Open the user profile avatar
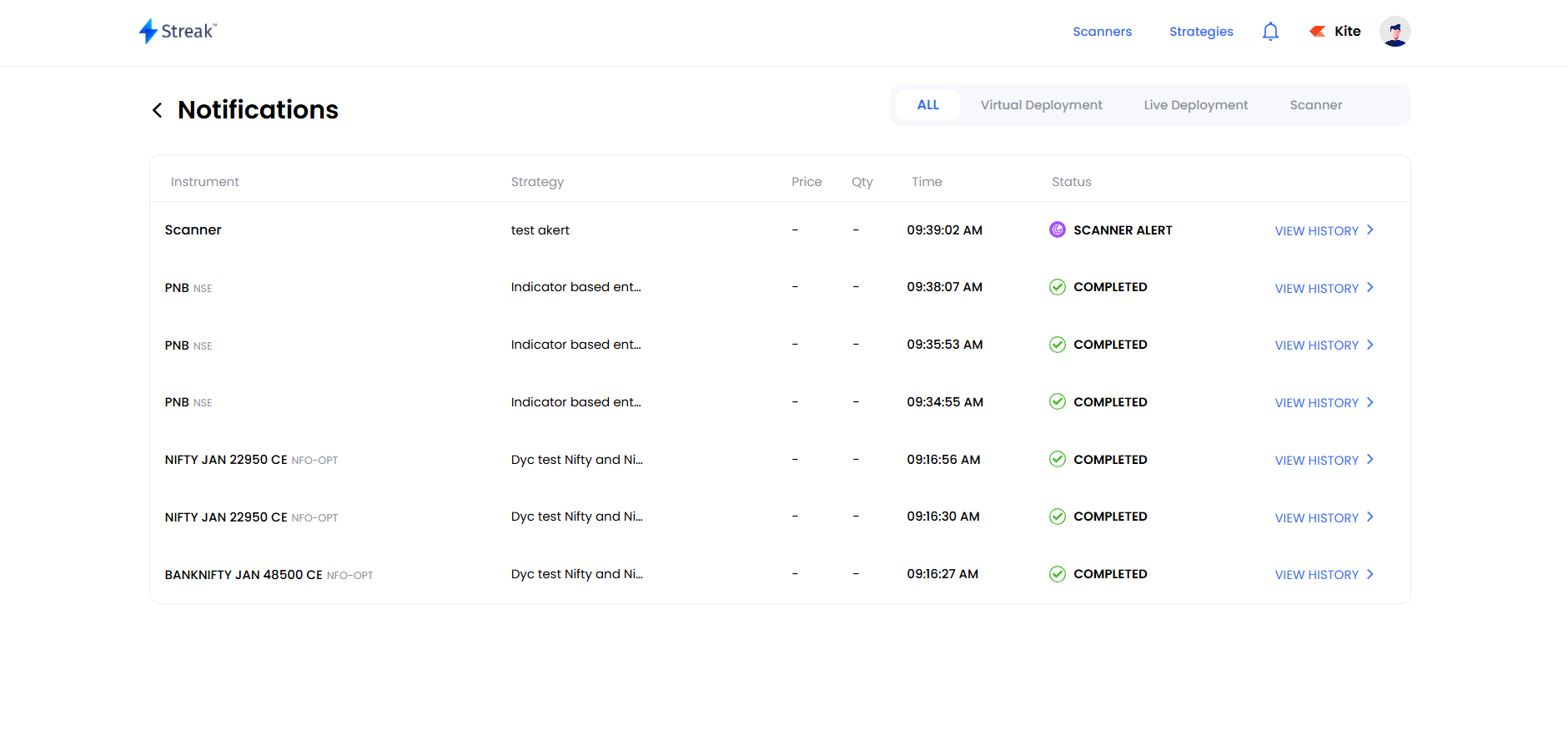Screen dimensions: 1568x756 (x=1395, y=32)
